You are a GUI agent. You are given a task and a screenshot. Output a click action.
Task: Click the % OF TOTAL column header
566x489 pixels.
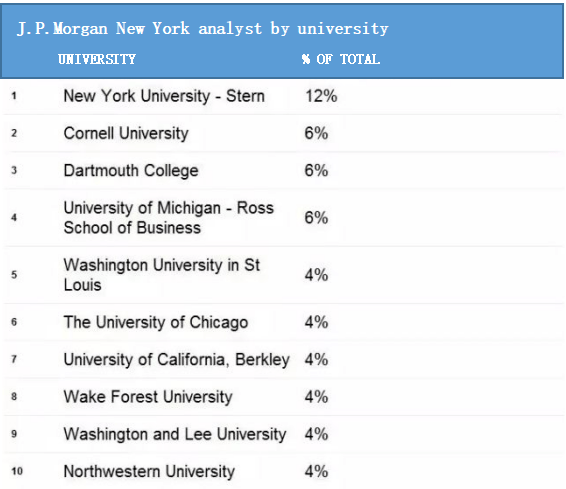341,59
